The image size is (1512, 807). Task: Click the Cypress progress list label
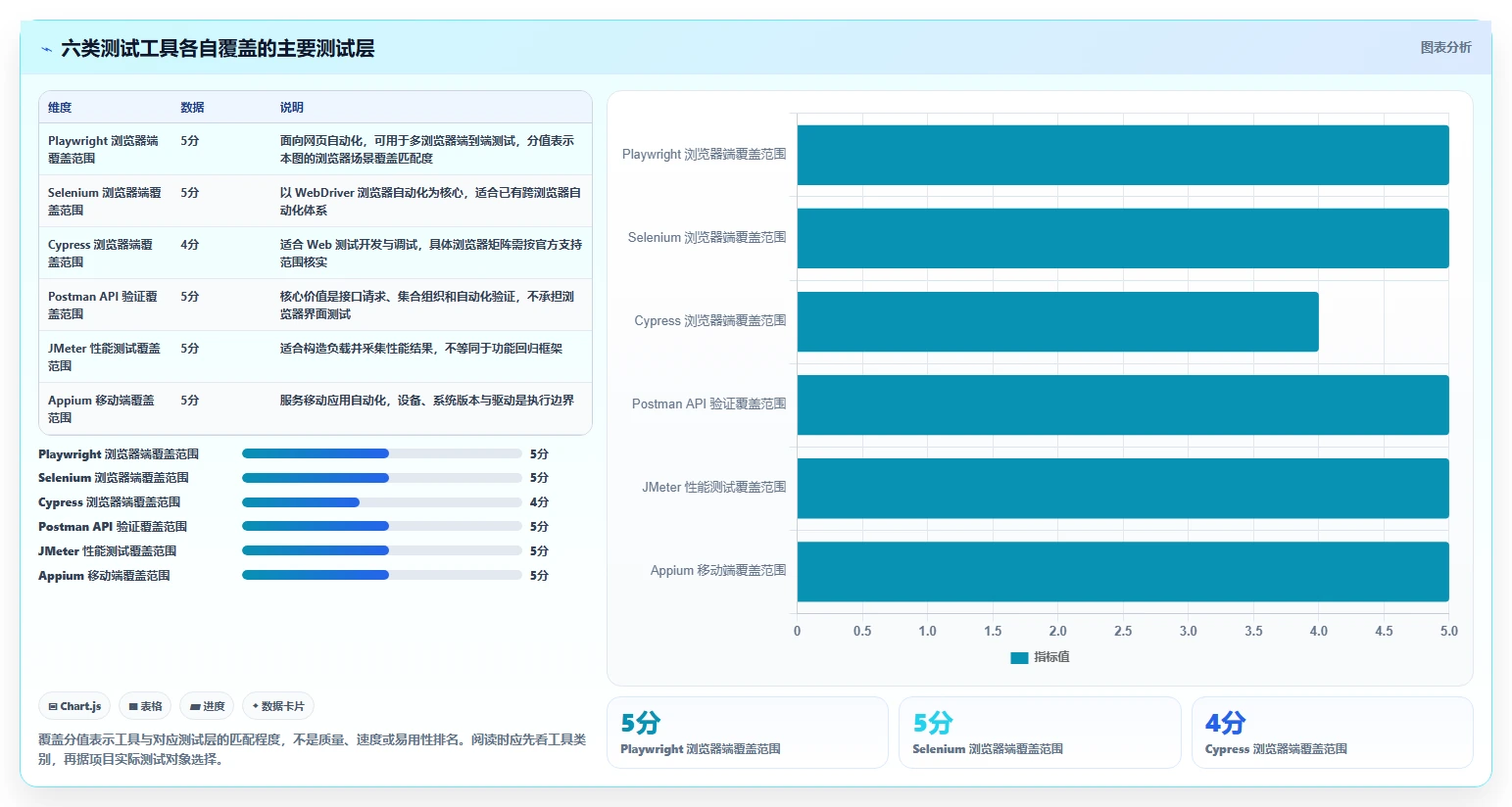coord(109,502)
